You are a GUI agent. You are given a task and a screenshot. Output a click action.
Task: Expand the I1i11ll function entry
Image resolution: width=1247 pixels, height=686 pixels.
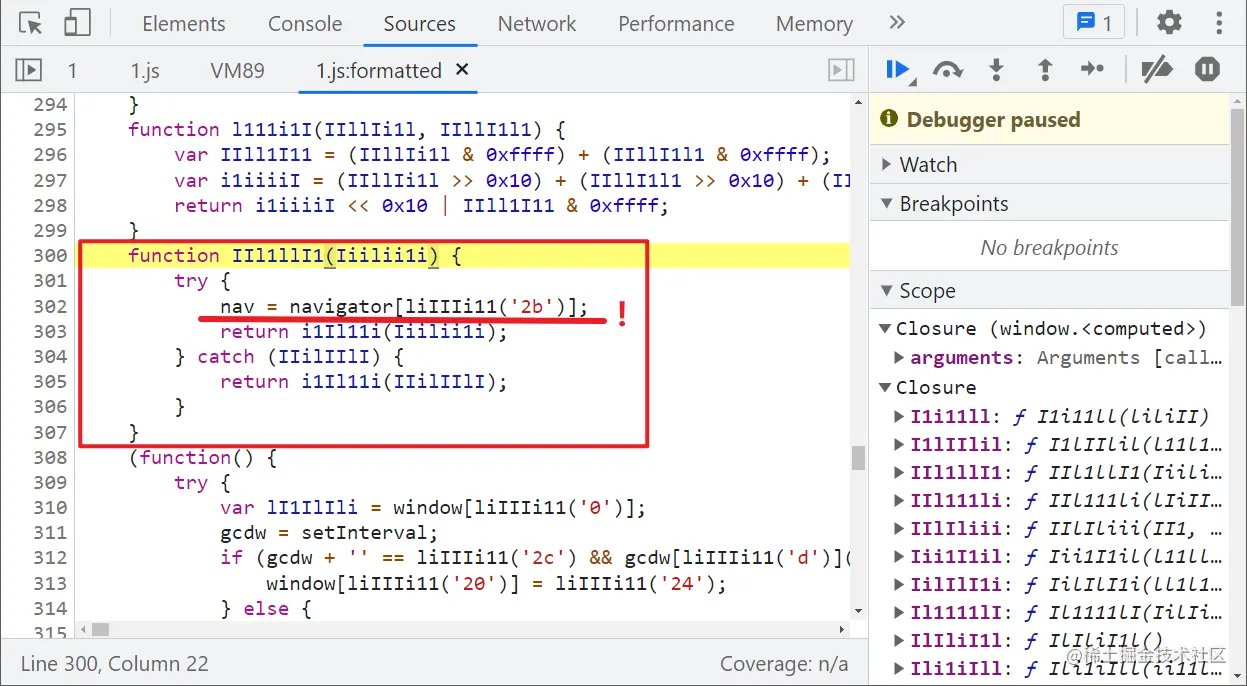pyautogui.click(x=900, y=416)
